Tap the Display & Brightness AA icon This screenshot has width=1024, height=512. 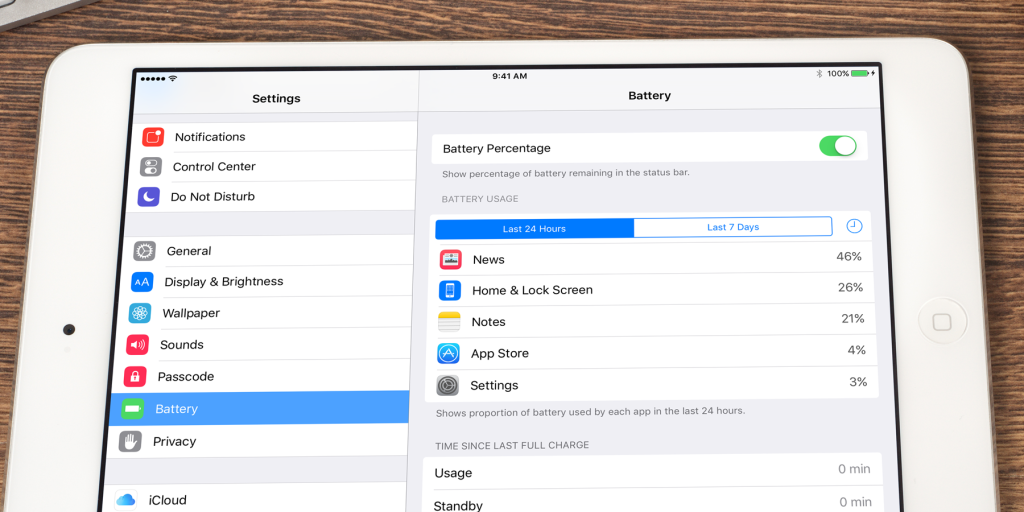tap(142, 282)
